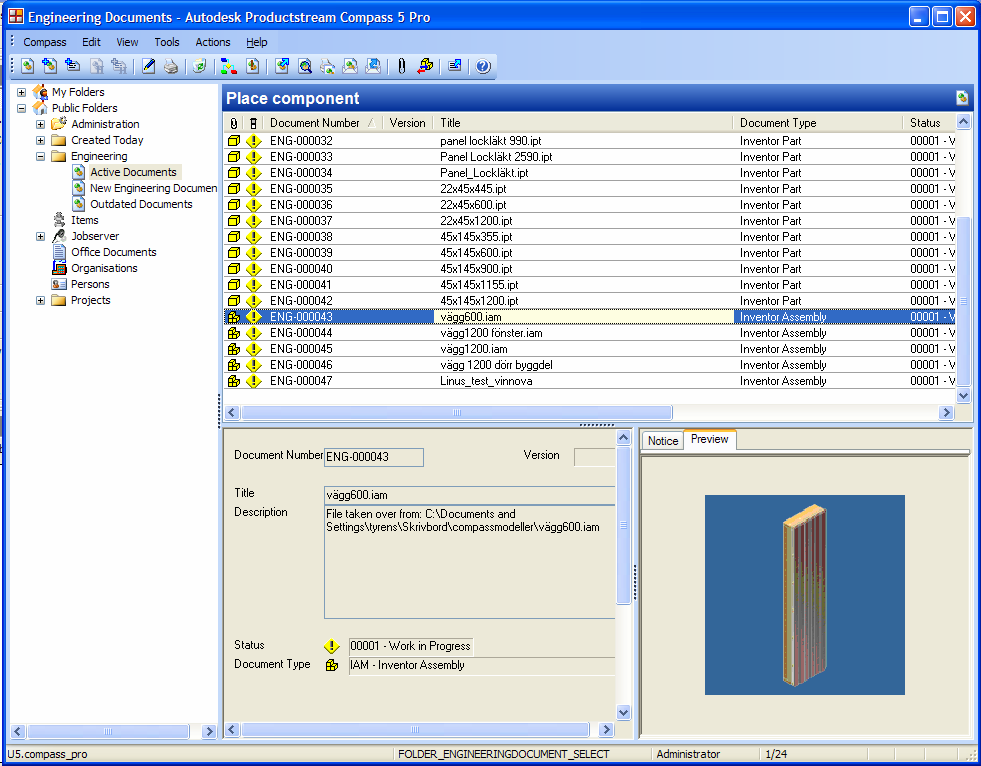Click the Title column header
981x766 pixels.
pyautogui.click(x=584, y=123)
